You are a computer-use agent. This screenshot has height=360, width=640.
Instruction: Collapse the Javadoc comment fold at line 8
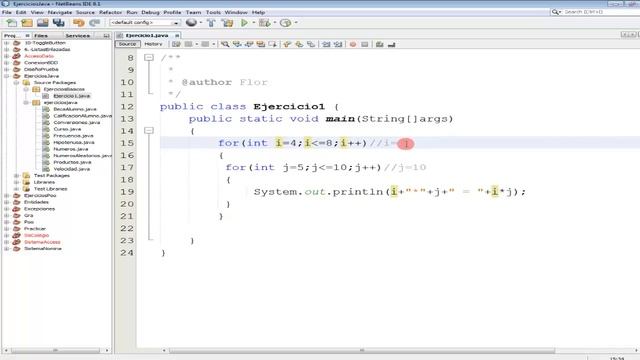(x=149, y=58)
